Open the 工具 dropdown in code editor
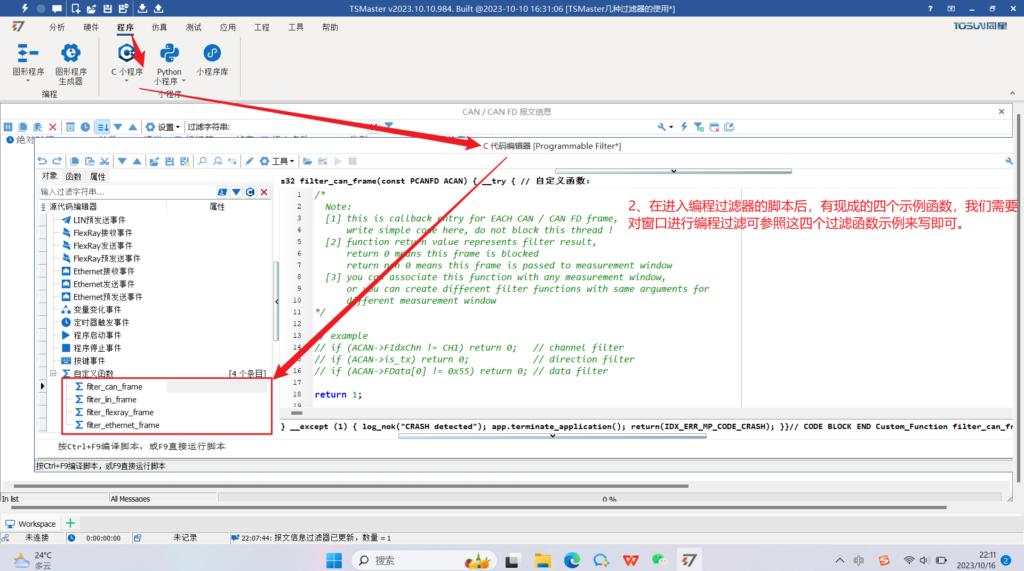This screenshot has height=571, width=1024. tap(280, 160)
